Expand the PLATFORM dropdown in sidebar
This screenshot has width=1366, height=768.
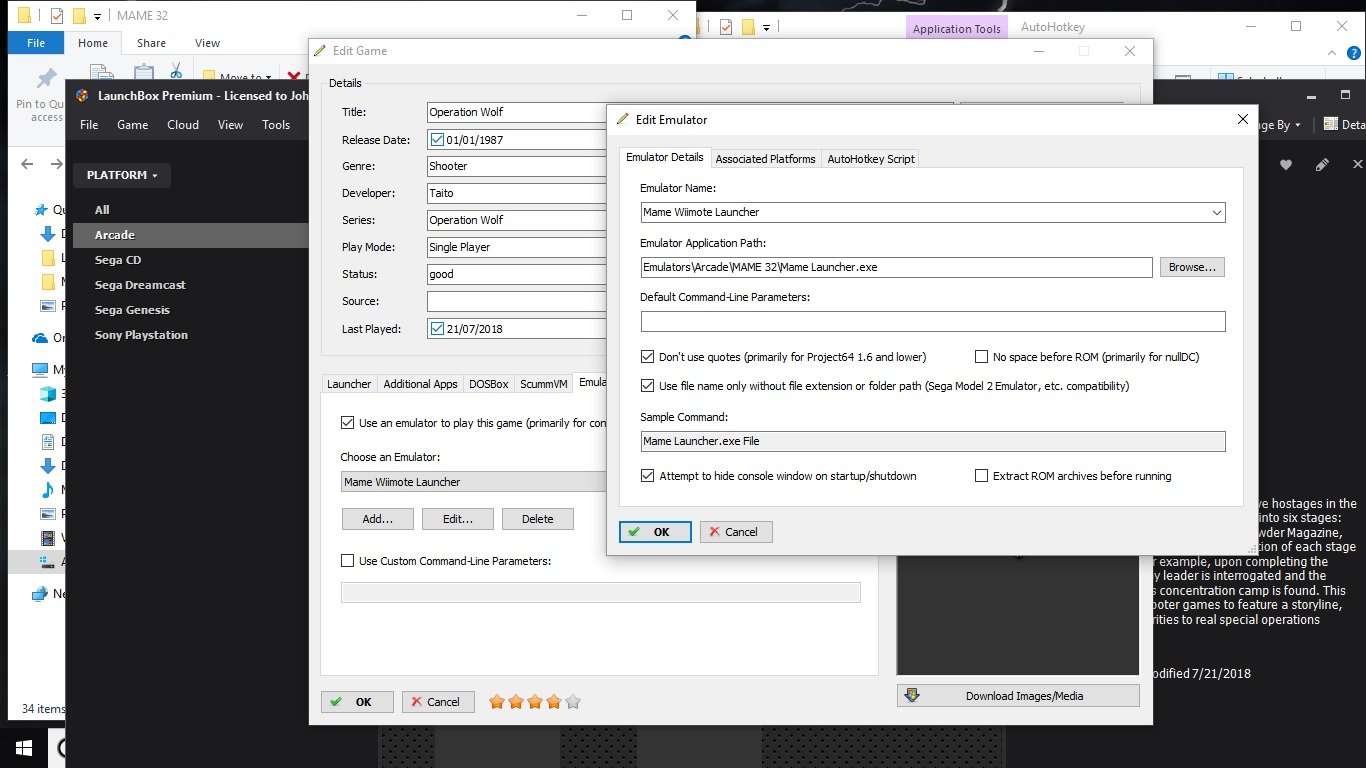coord(122,175)
